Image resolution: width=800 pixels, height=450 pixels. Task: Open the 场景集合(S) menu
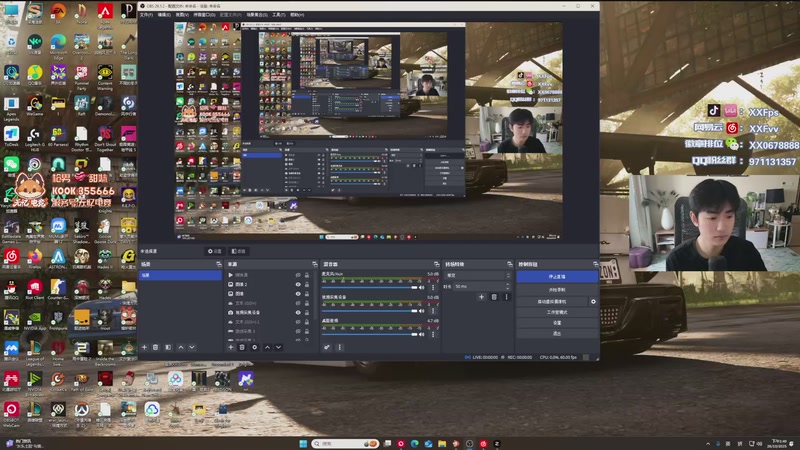pos(257,15)
